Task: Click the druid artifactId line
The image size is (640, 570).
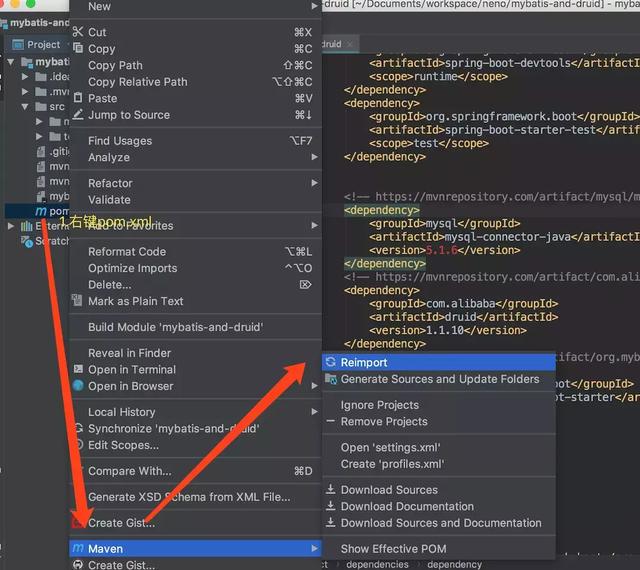Action: [463, 317]
